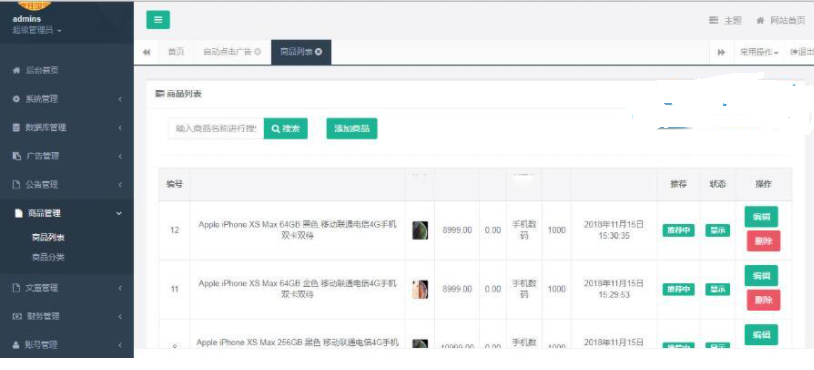Click price 8999.00 in row 12

pyautogui.click(x=457, y=230)
